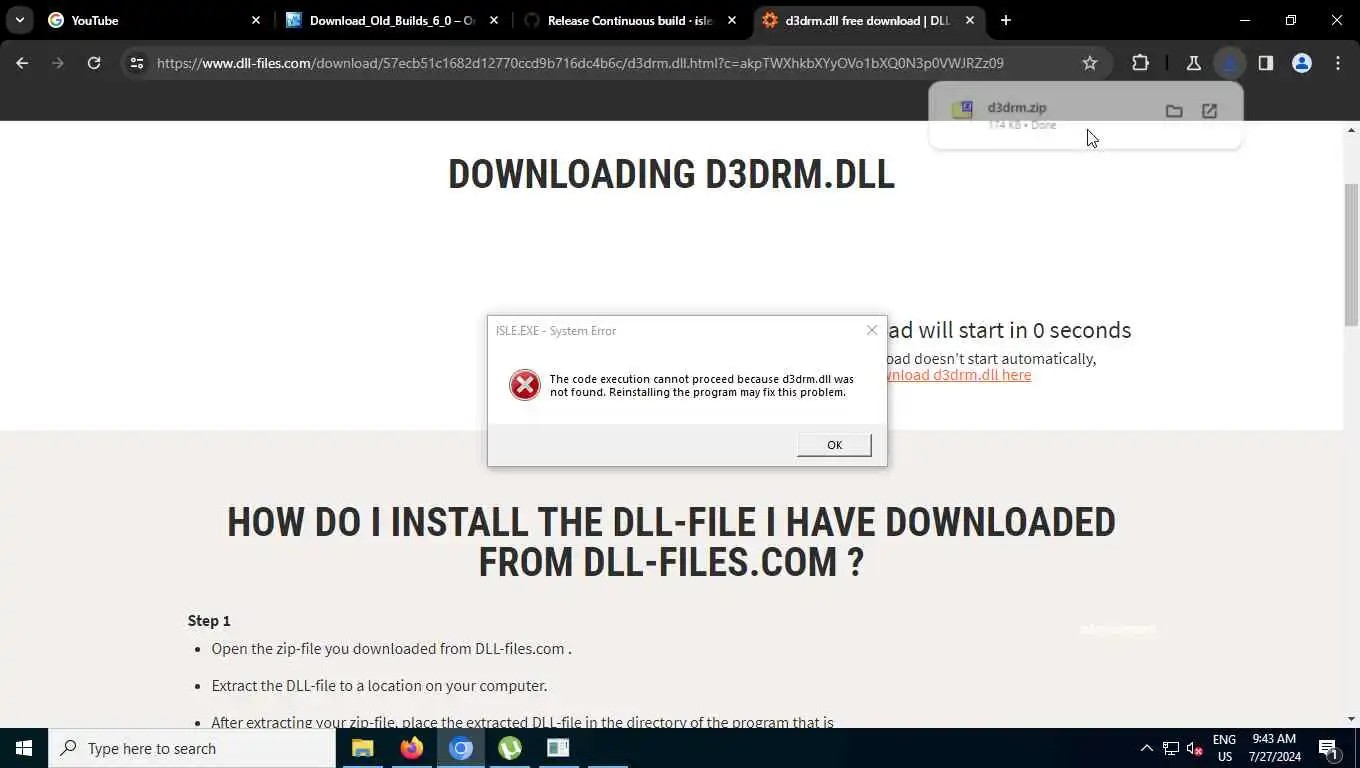This screenshot has height=768, width=1360.
Task: Open uTorrent from the taskbar
Action: coord(509,748)
